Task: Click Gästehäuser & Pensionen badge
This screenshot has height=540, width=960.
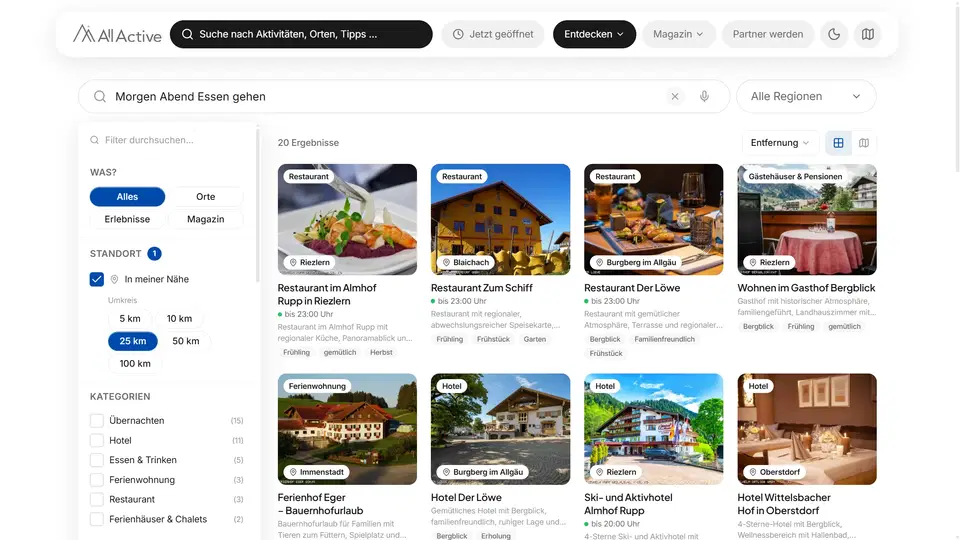Action: (x=795, y=176)
